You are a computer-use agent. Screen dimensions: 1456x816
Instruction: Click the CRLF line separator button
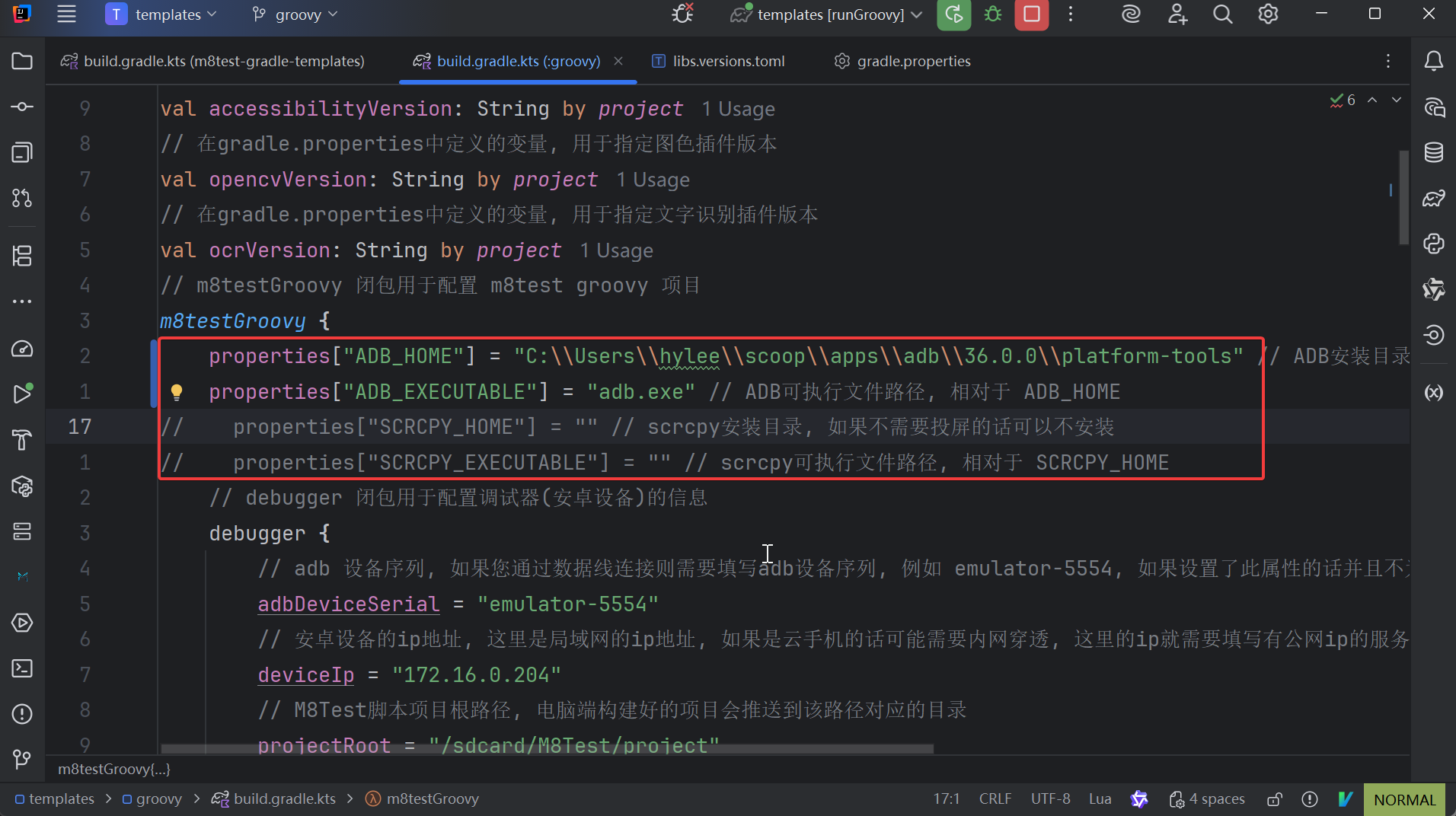pos(995,799)
